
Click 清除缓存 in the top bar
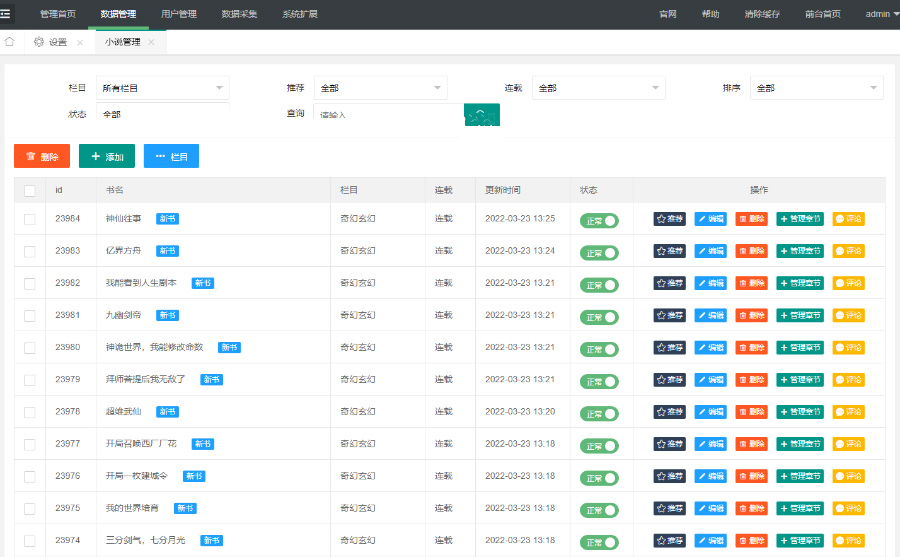762,14
